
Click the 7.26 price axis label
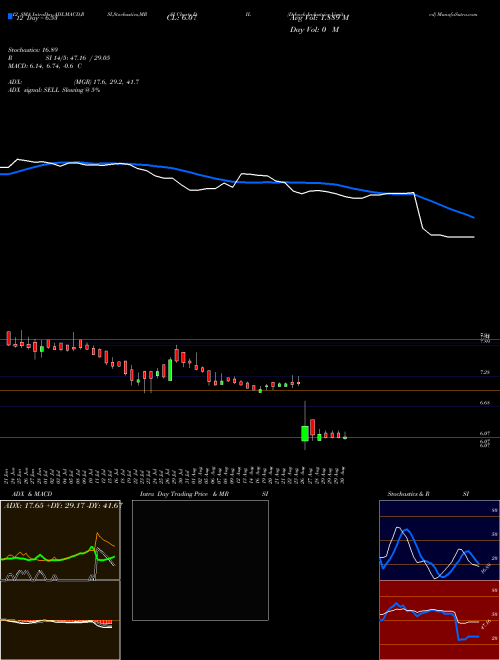(x=485, y=373)
